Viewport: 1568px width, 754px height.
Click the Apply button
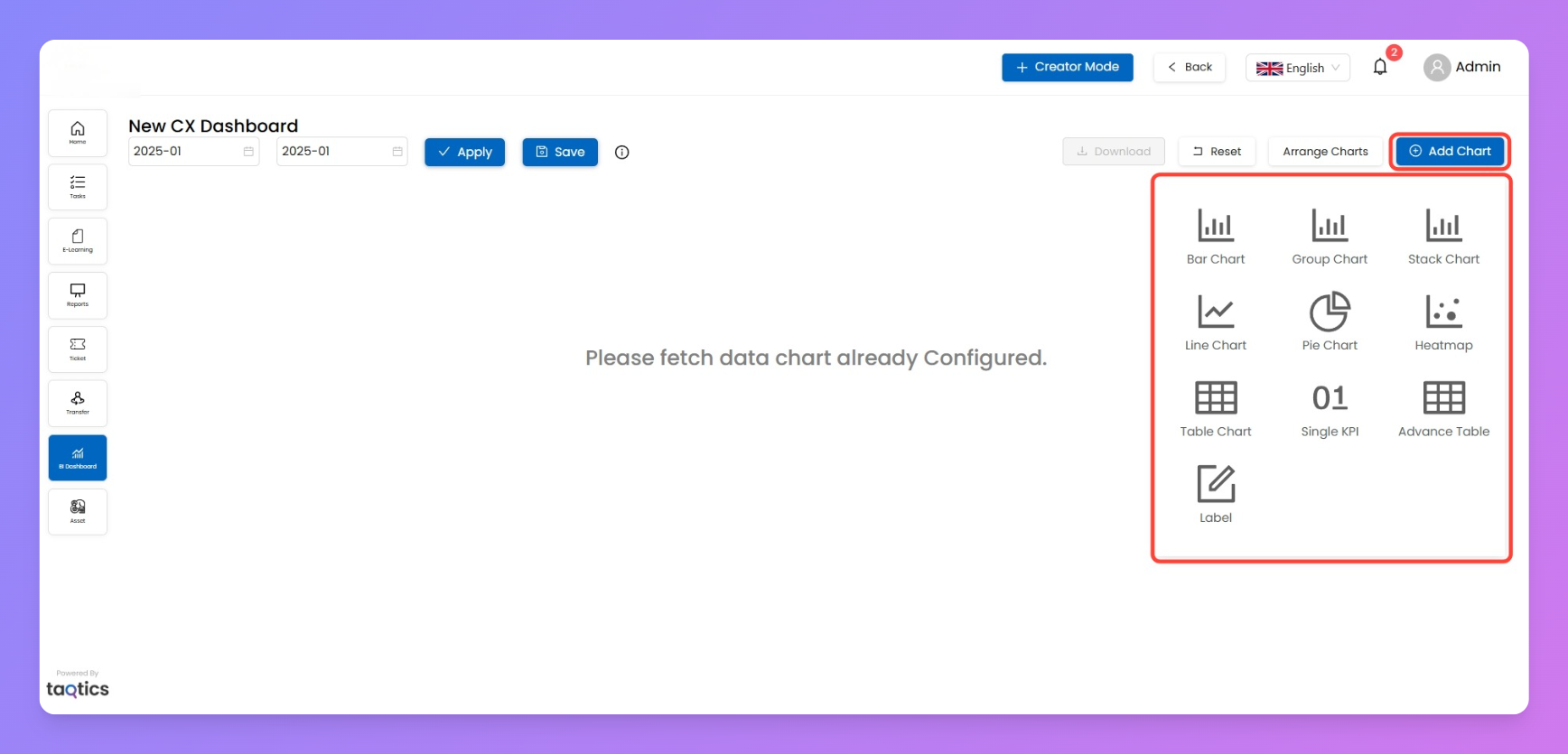click(x=464, y=153)
